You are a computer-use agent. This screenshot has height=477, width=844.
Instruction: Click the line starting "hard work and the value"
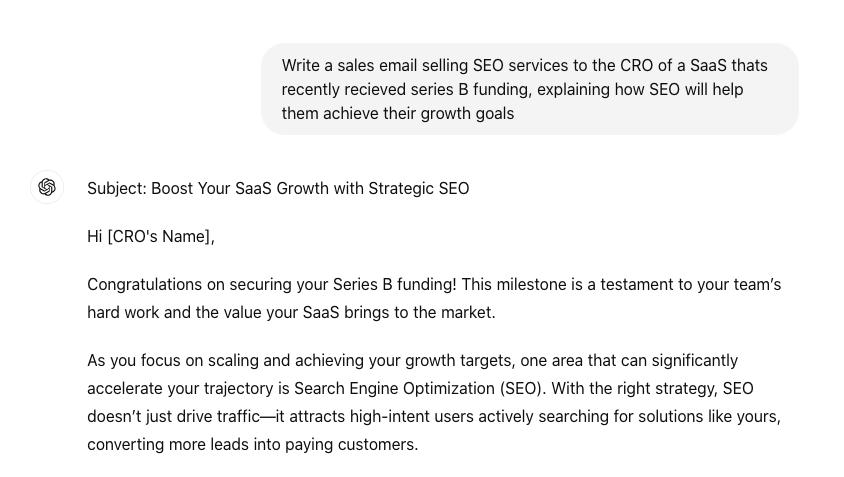click(291, 312)
